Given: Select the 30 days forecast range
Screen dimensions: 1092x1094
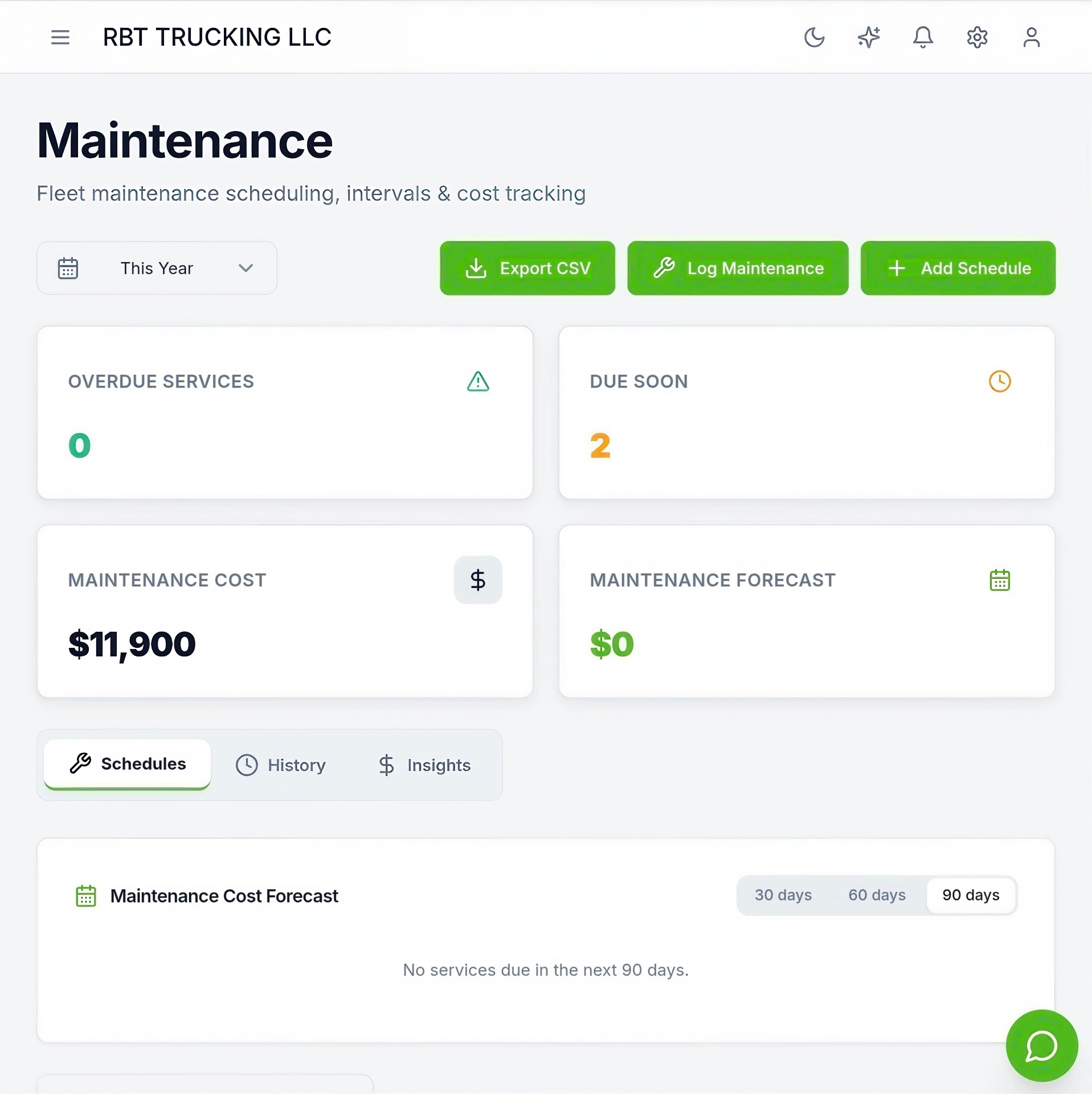Looking at the screenshot, I should [x=783, y=895].
